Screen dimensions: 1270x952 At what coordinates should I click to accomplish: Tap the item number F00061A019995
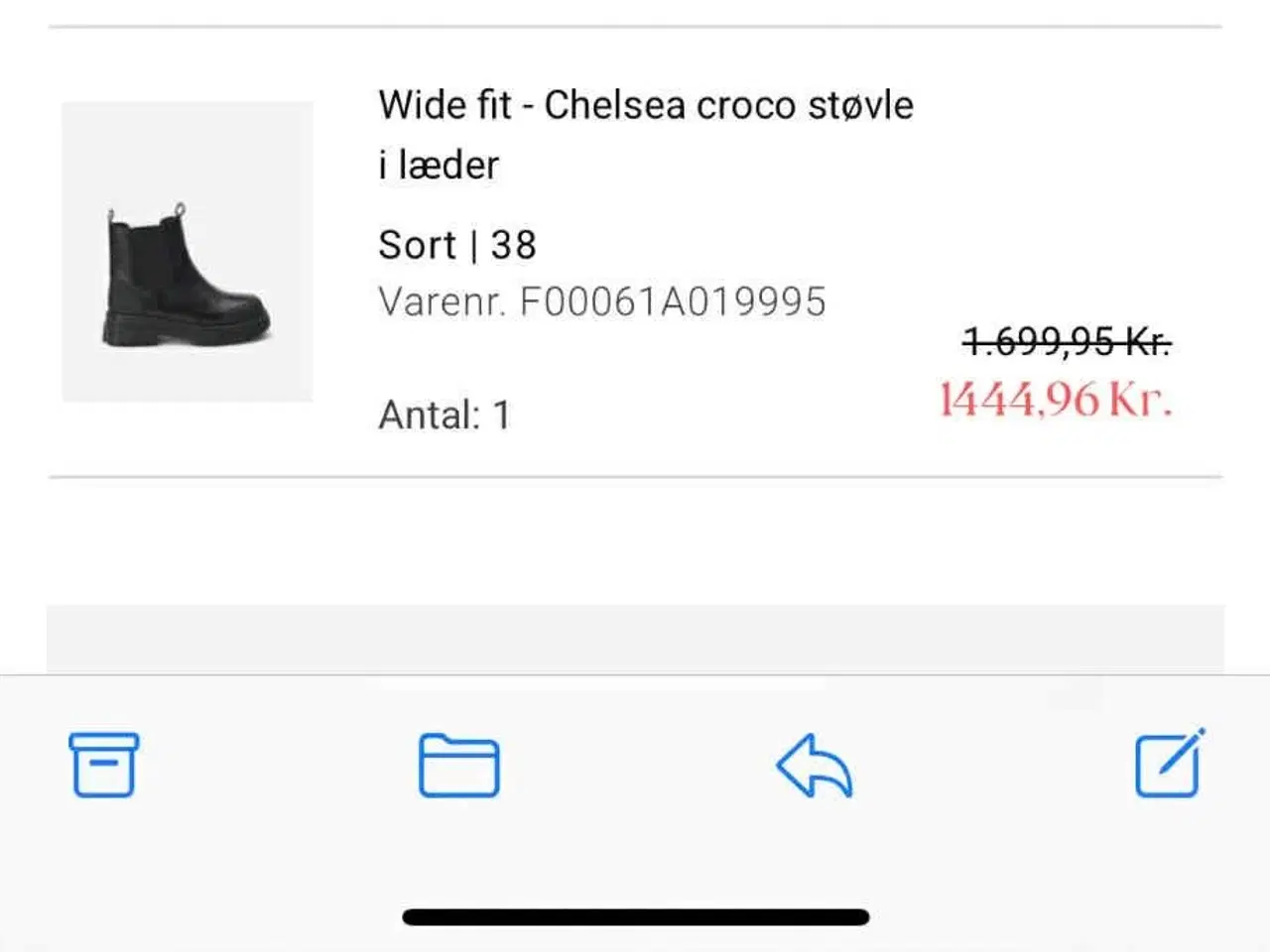pos(678,300)
